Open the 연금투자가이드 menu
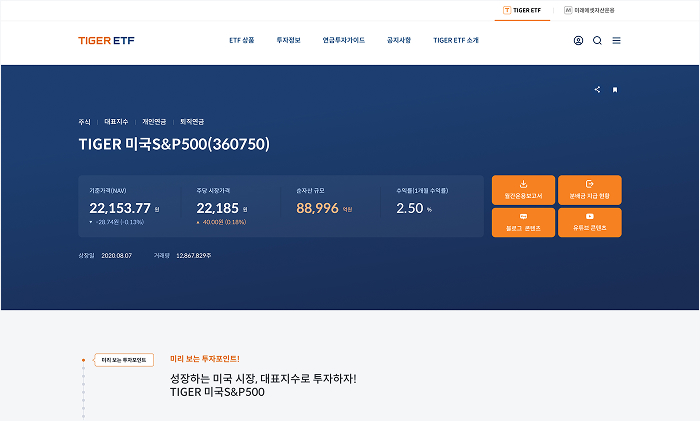Viewport: 700px width, 421px height. click(344, 40)
